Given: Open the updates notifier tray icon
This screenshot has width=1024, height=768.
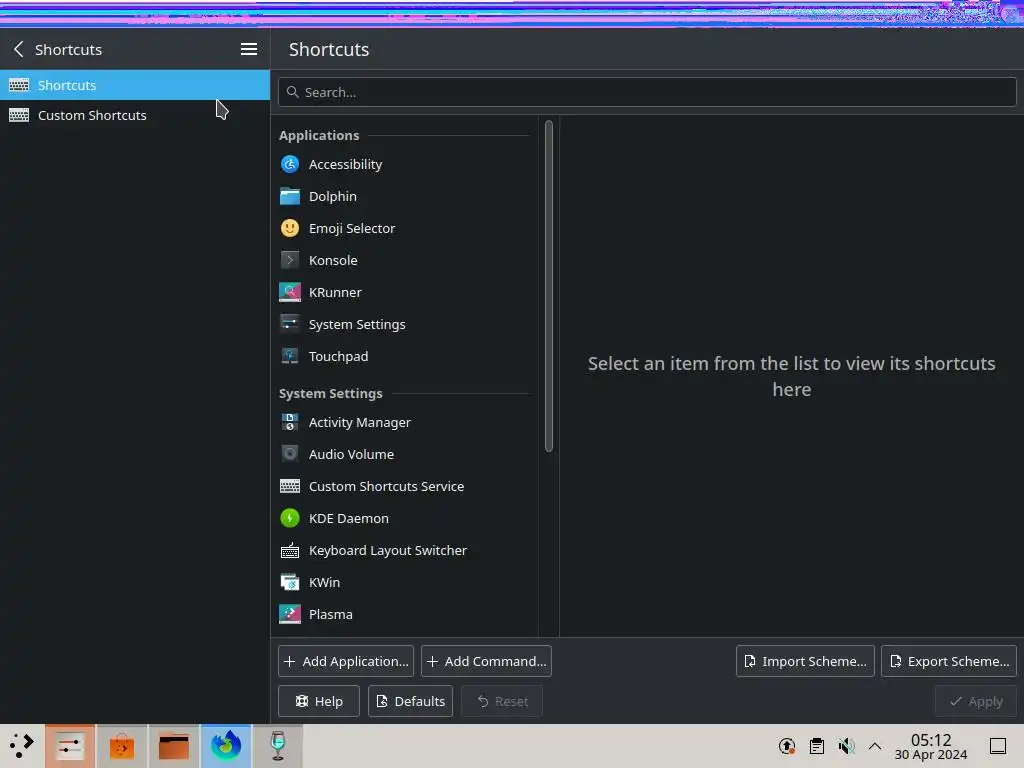Looking at the screenshot, I should point(787,746).
